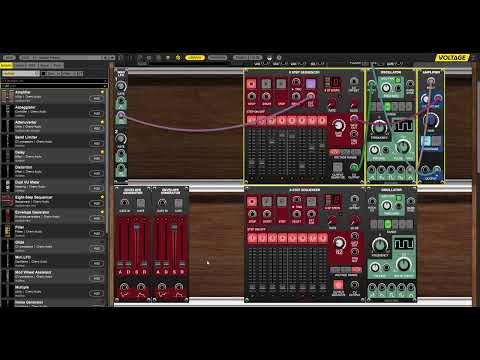This screenshot has height=360, width=480.
Task: Toggle fourth step select button on upper sequencer
Action: [x=282, y=120]
